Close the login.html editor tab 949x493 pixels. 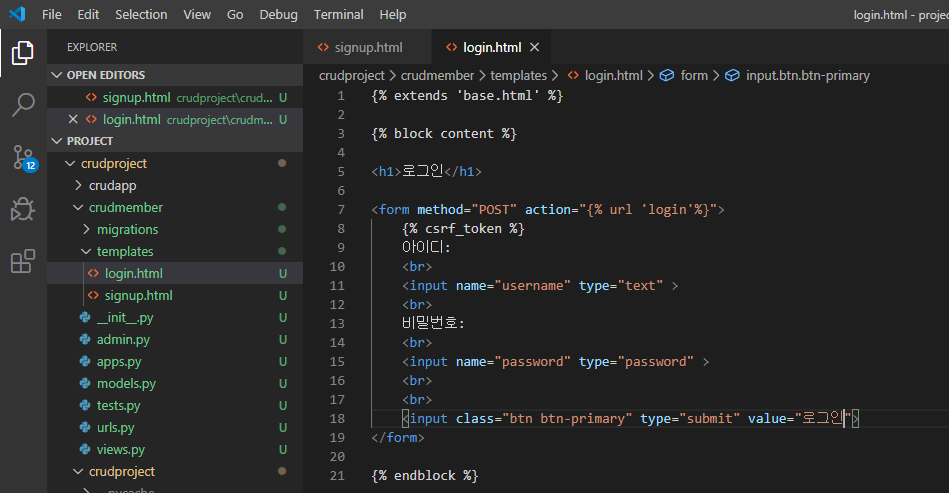534,47
